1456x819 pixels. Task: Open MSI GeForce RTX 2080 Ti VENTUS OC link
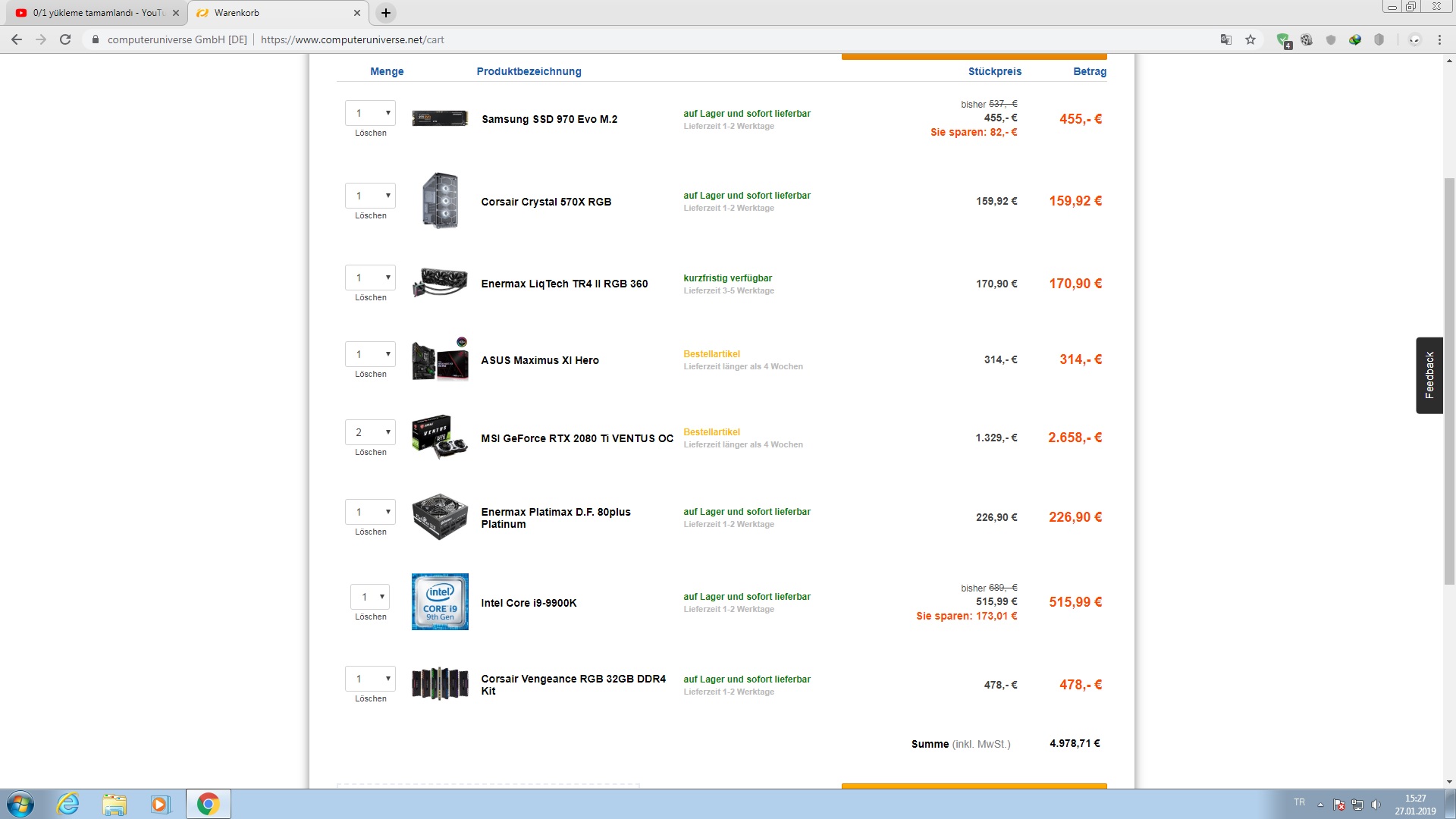[x=577, y=438]
